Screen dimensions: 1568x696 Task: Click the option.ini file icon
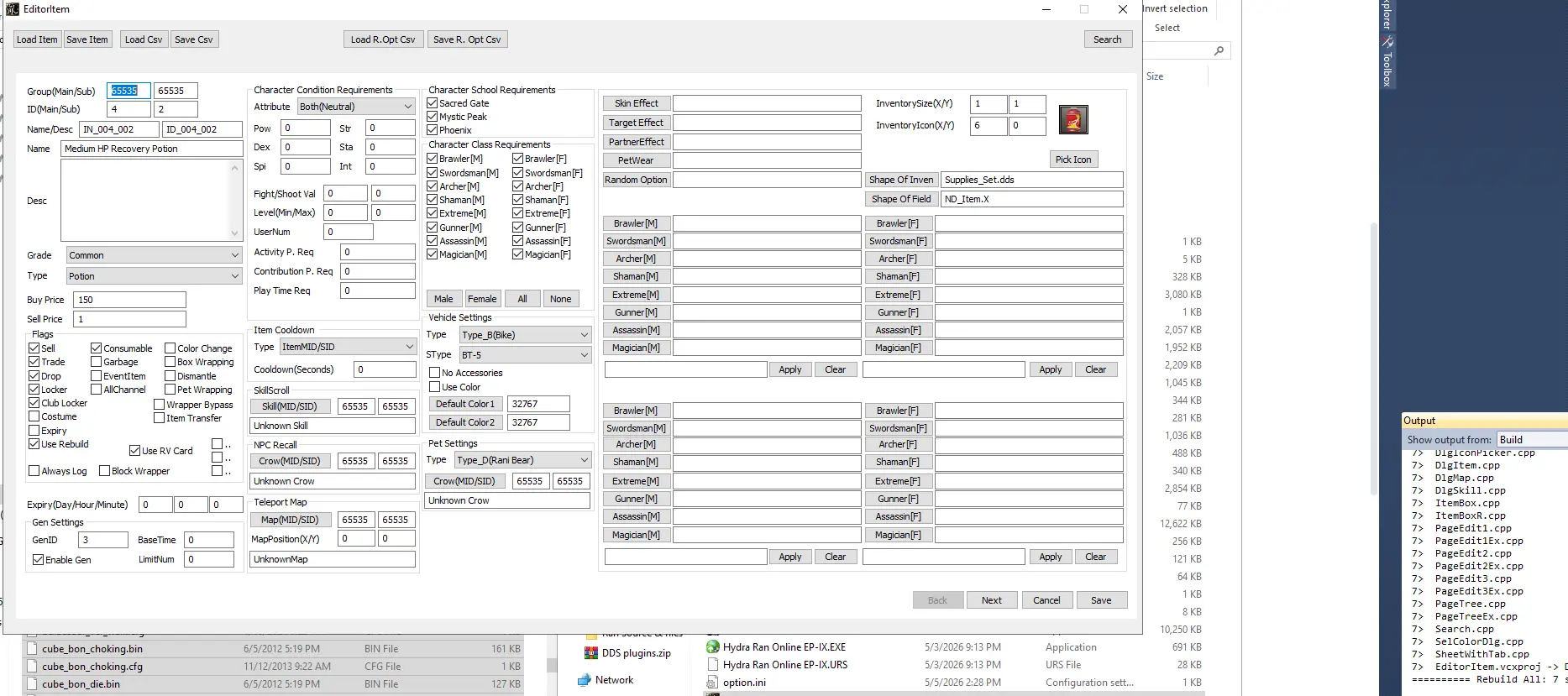[712, 683]
